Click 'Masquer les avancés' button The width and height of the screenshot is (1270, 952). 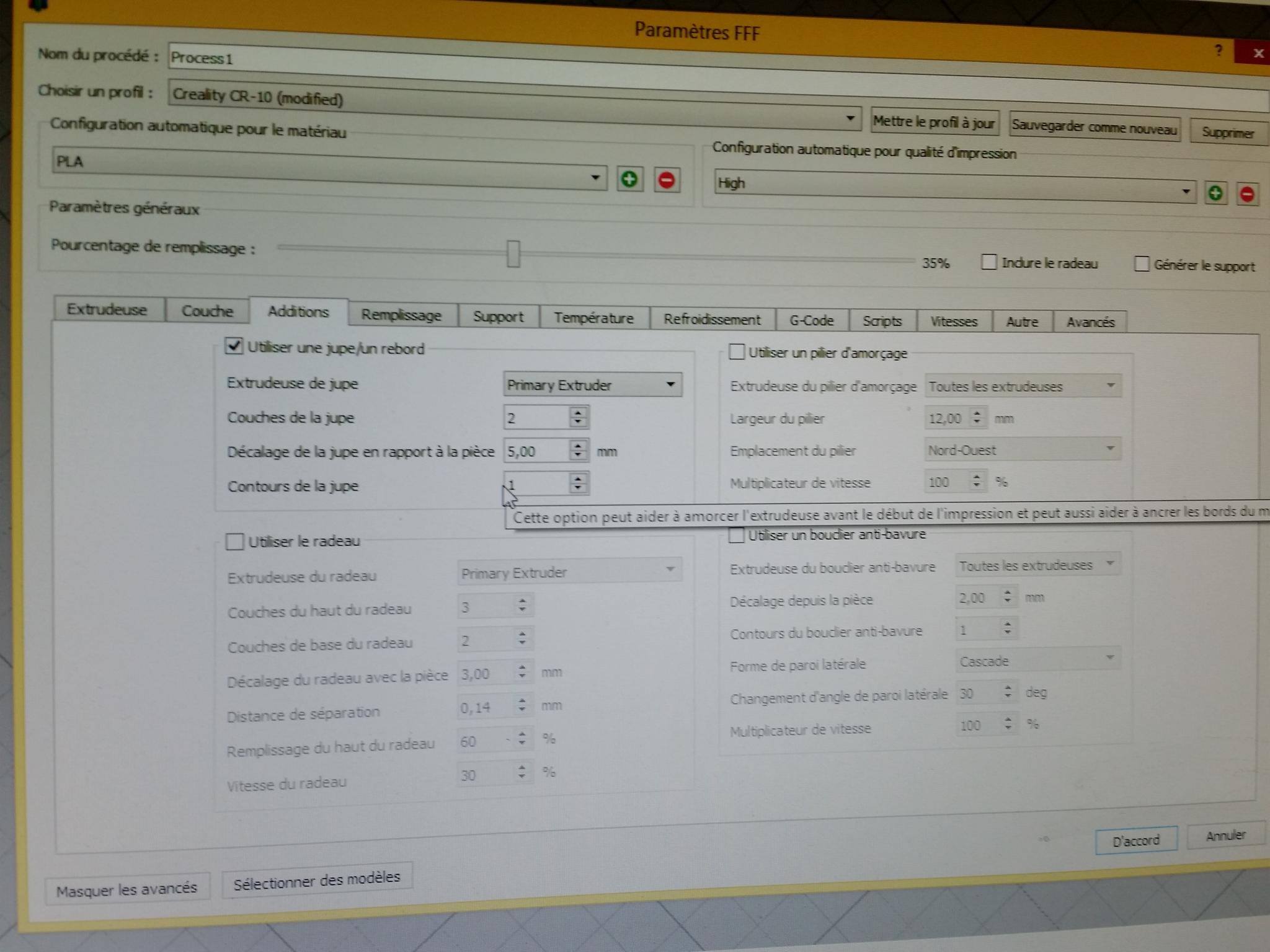point(127,889)
